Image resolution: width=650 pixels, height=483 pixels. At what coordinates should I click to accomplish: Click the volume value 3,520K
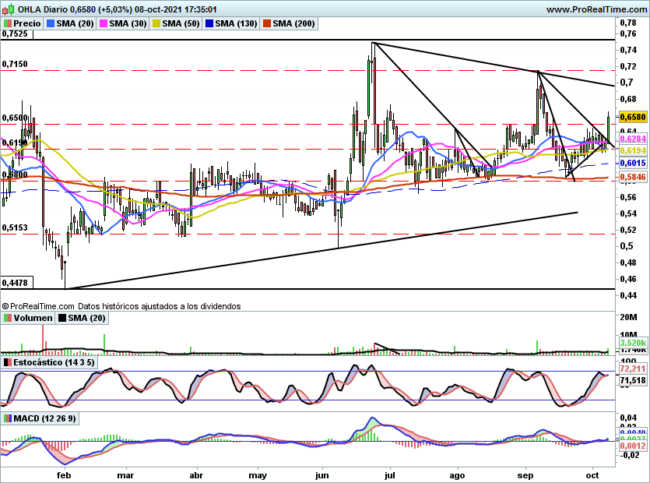coord(633,343)
